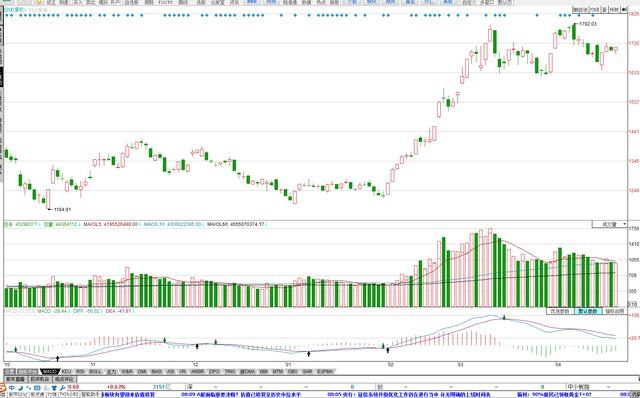The image size is (640, 398).
Task: Select the W&R indicator tab
Action: click(127, 371)
